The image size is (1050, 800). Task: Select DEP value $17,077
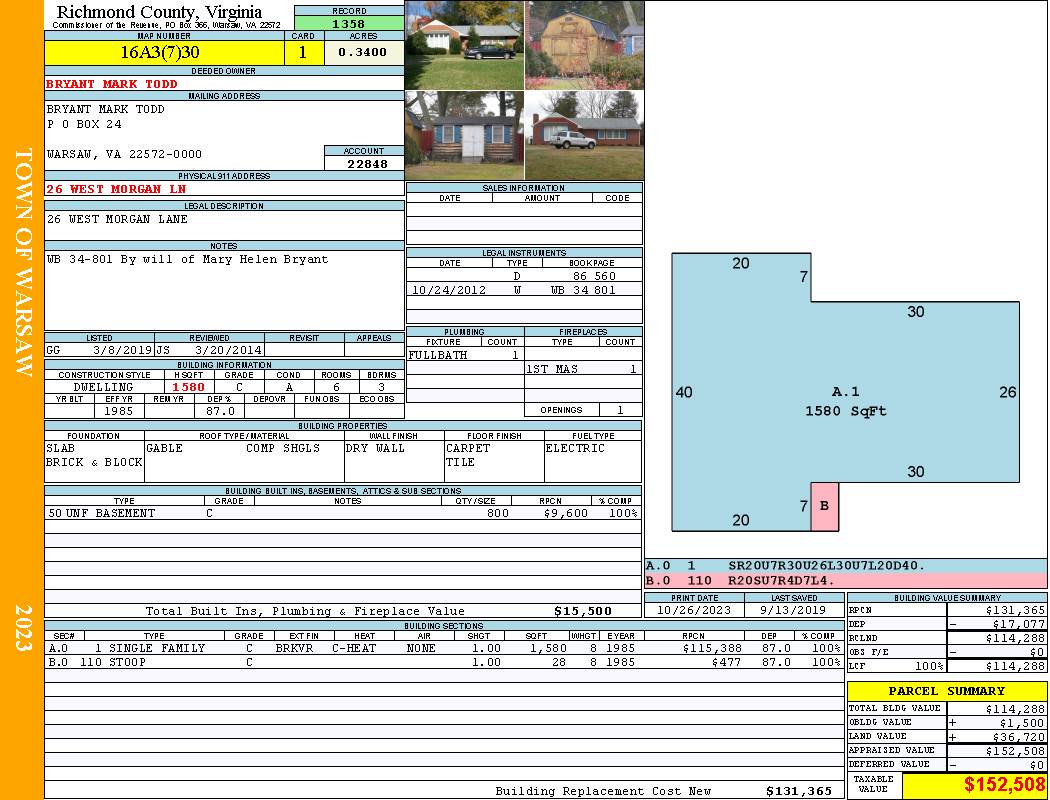tap(1019, 624)
